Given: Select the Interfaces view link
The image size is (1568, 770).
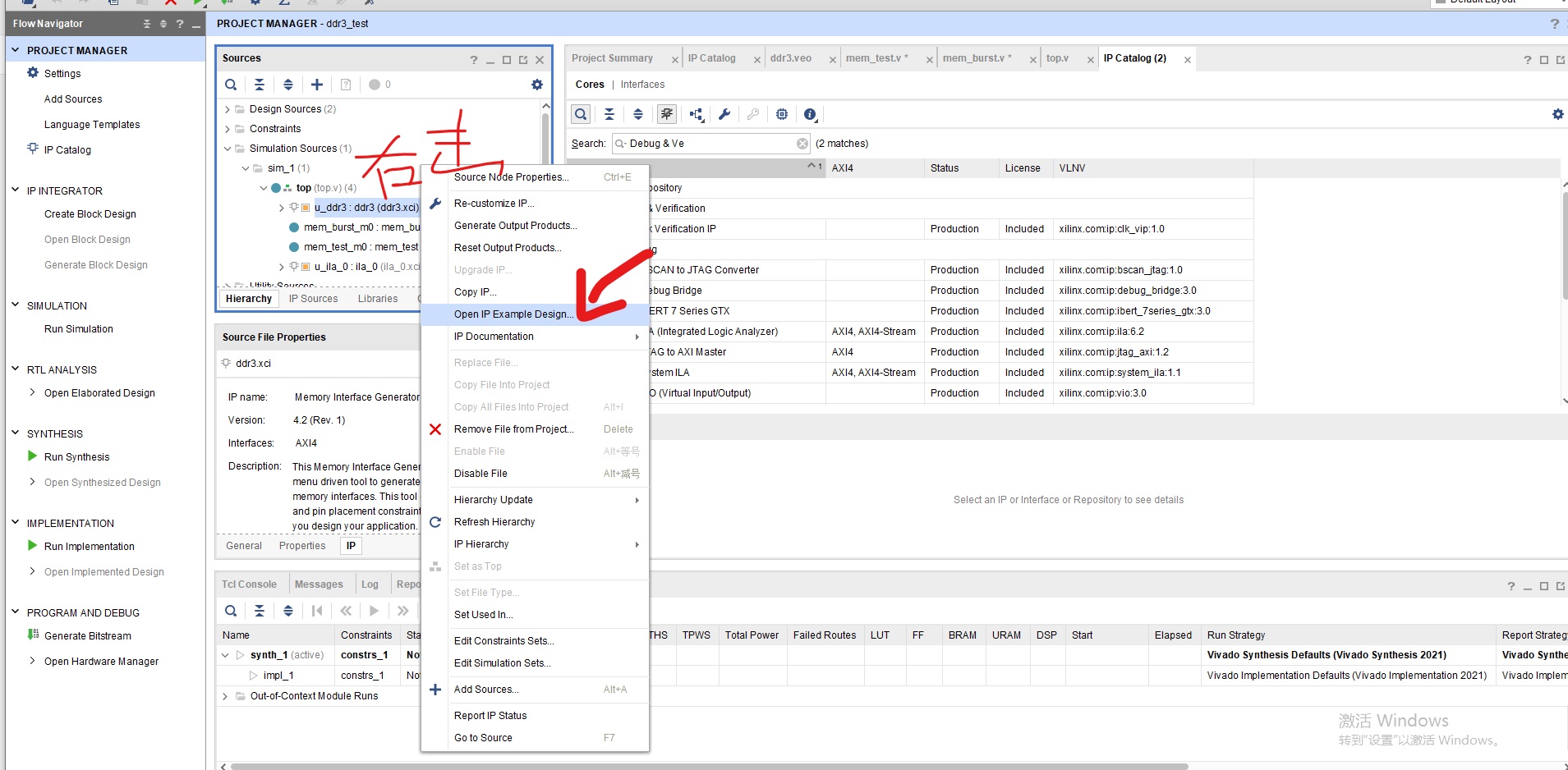Looking at the screenshot, I should click(x=642, y=85).
